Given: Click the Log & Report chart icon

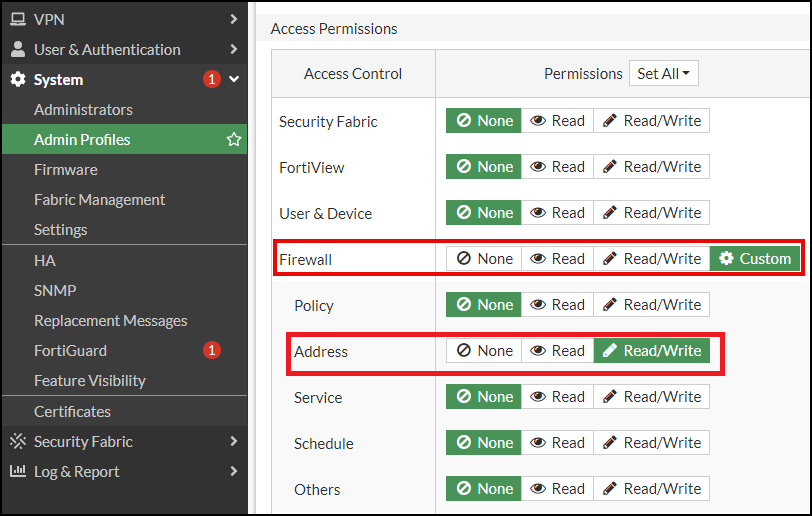Looking at the screenshot, I should (x=17, y=471).
